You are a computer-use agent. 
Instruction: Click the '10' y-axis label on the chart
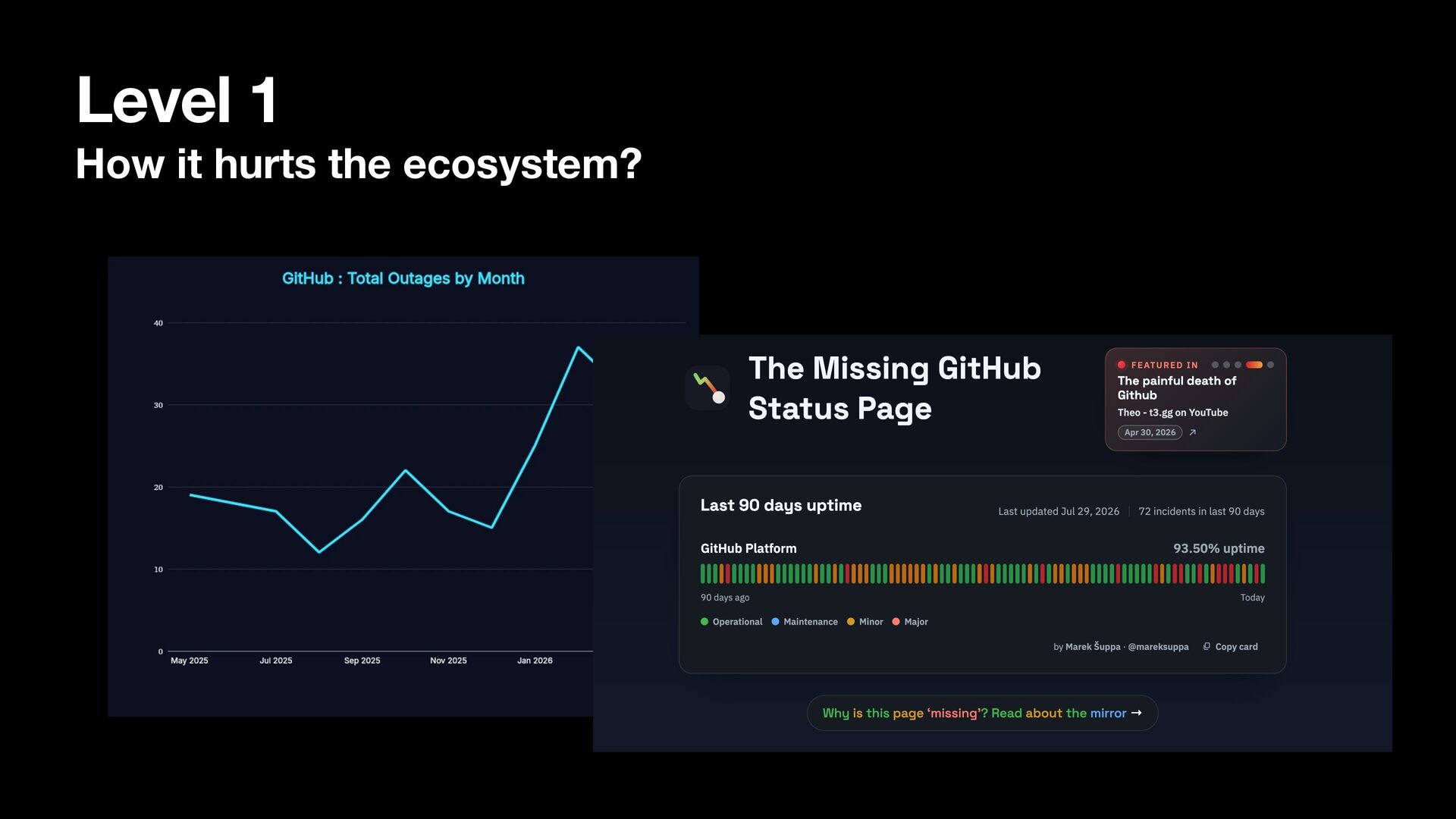coord(158,570)
